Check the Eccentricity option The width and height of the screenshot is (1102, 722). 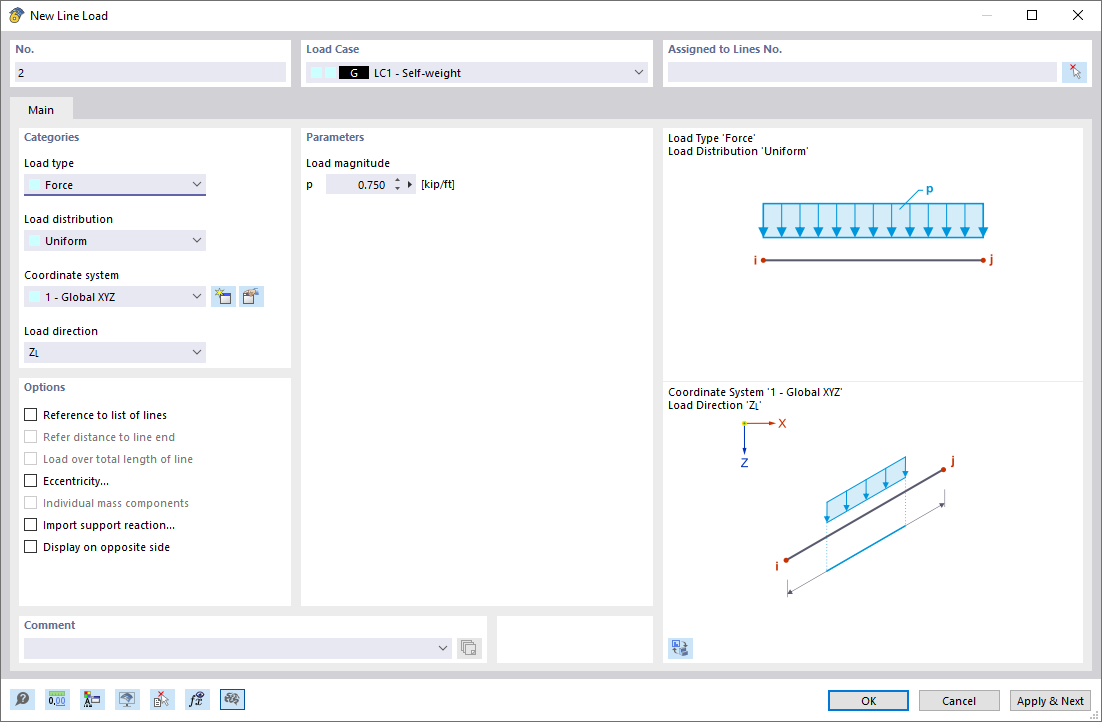click(x=30, y=480)
